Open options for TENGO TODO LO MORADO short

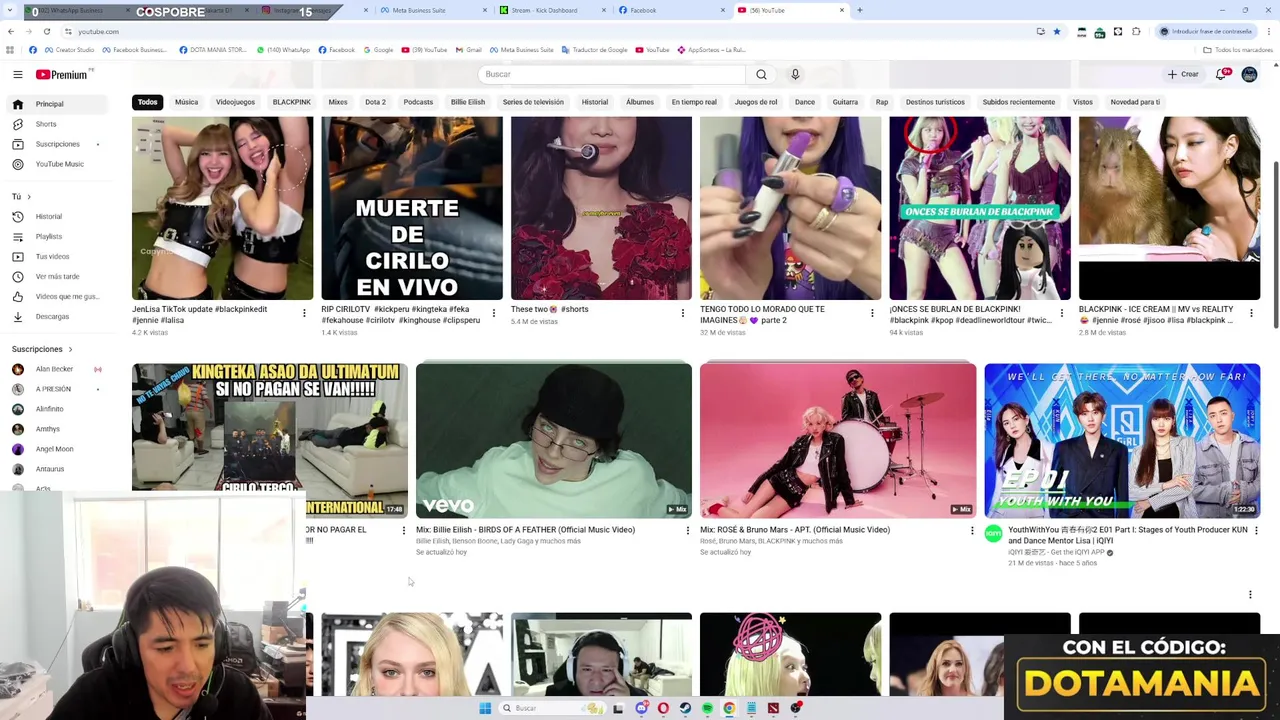click(872, 313)
